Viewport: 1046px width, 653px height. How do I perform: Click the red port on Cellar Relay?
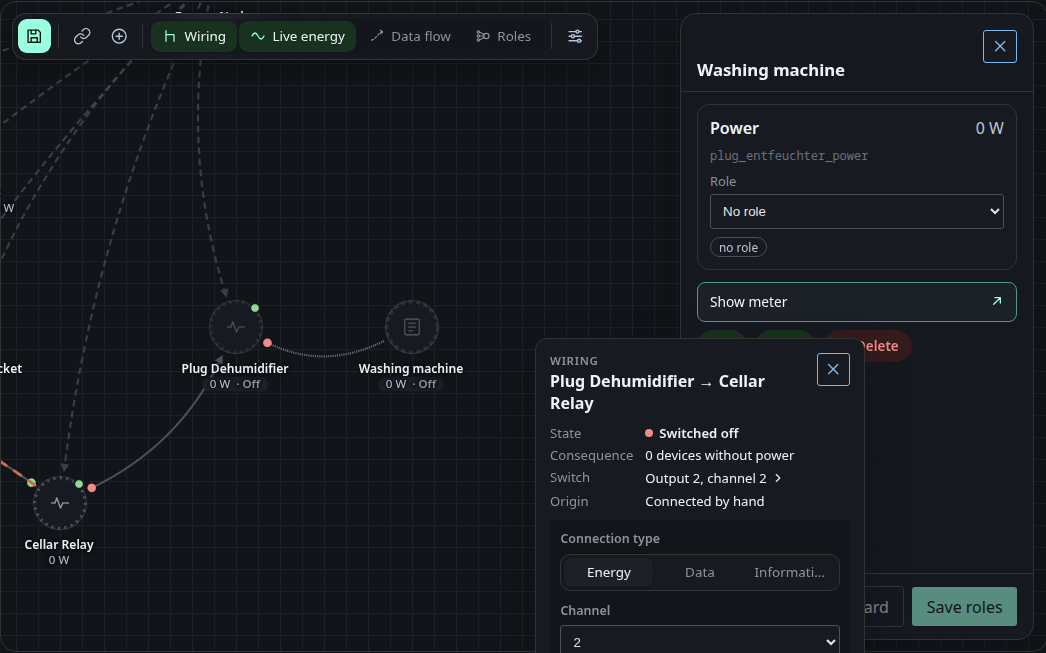pyautogui.click(x=92, y=488)
